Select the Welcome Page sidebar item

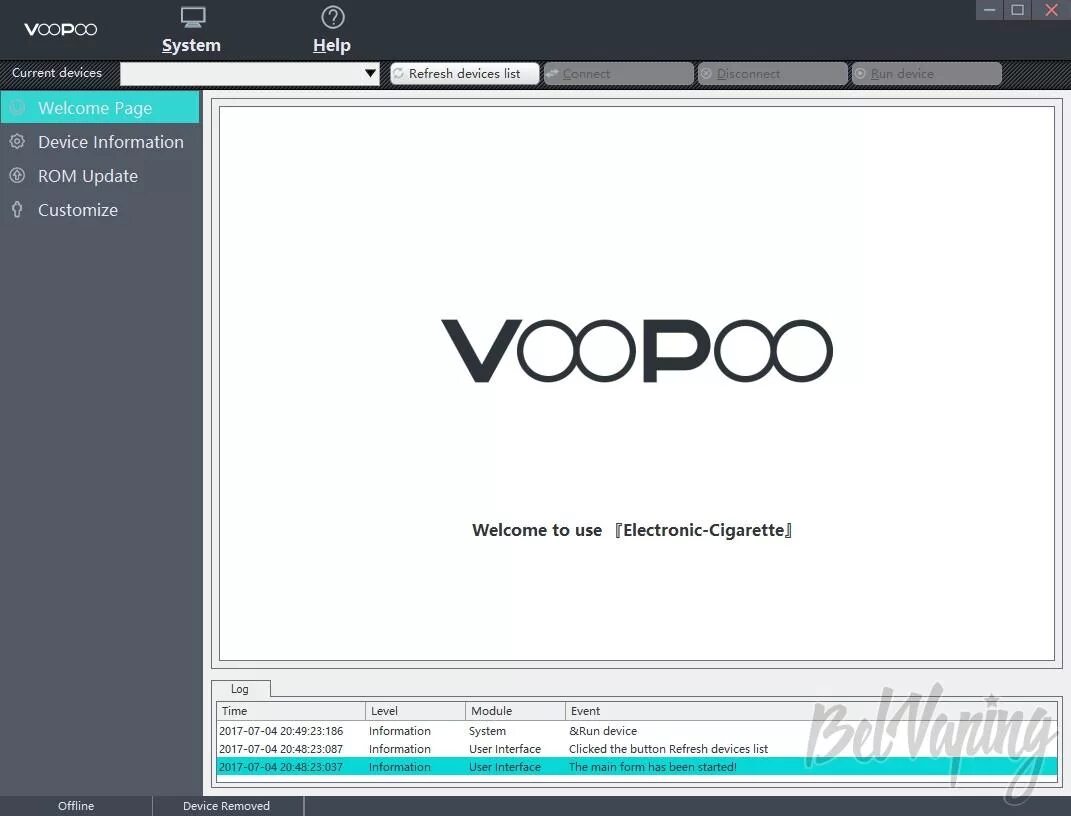tap(100, 108)
